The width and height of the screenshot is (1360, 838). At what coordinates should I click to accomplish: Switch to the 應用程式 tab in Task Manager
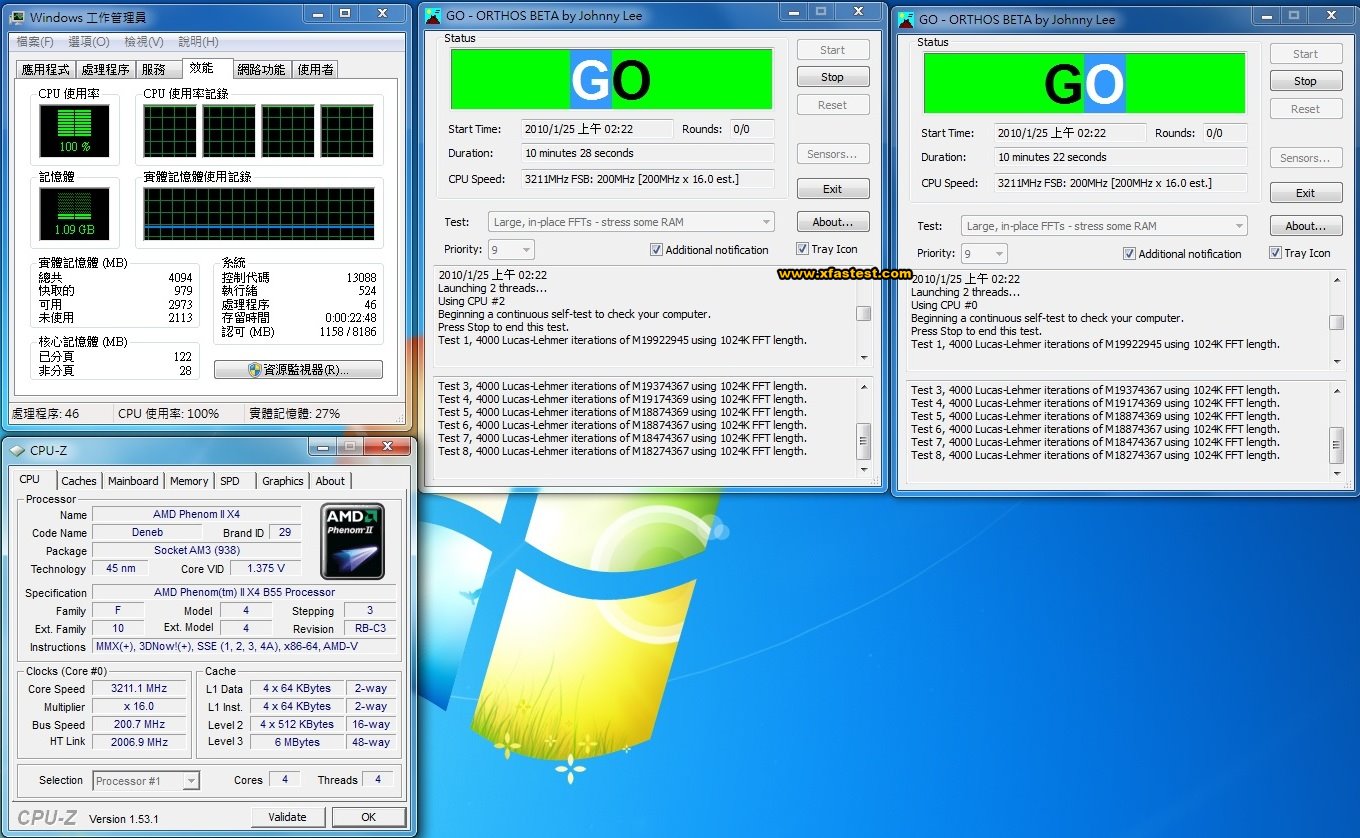pos(46,70)
